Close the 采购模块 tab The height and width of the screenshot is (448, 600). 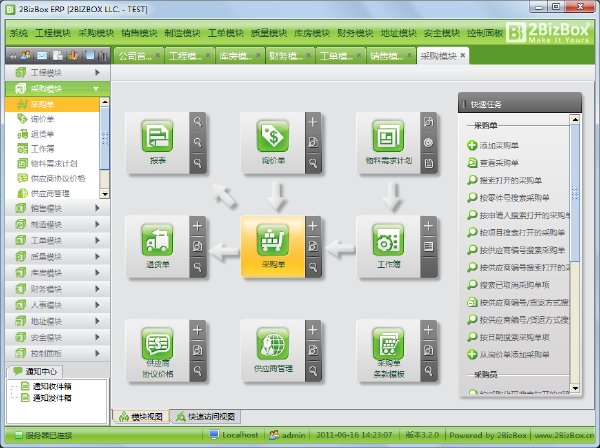click(x=463, y=55)
